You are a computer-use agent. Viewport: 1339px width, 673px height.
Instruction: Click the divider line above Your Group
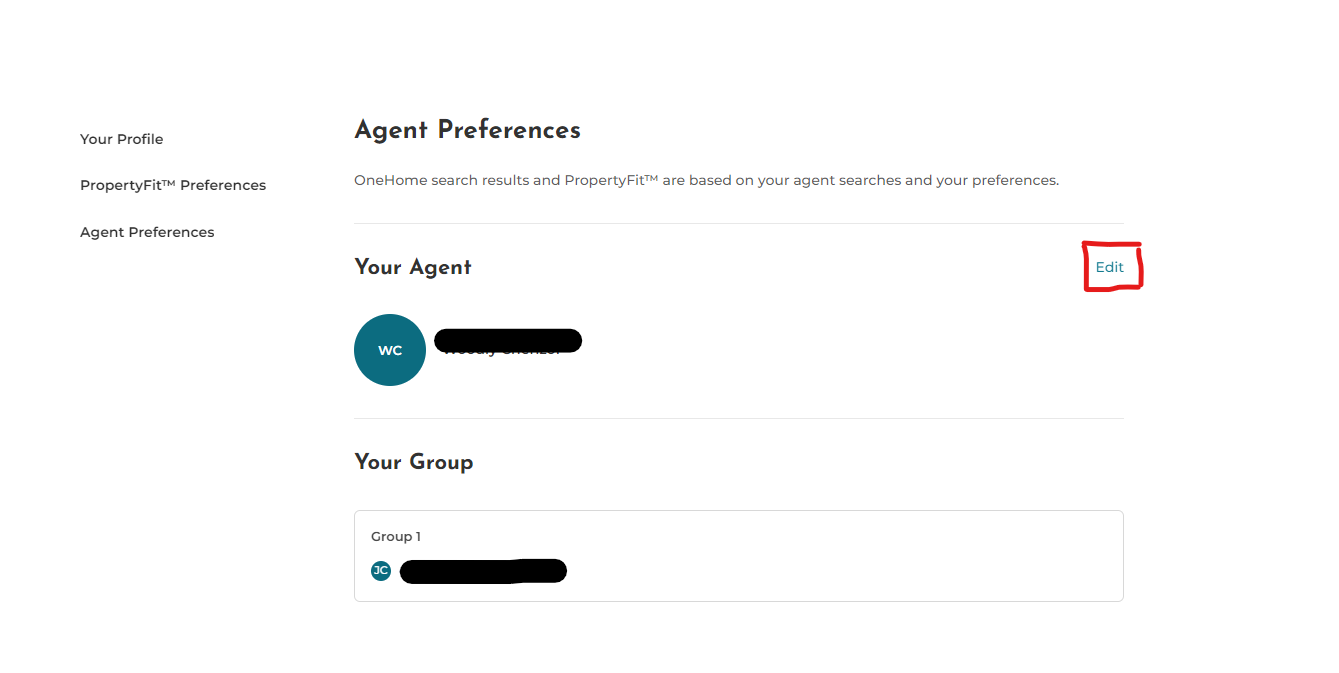(738, 418)
